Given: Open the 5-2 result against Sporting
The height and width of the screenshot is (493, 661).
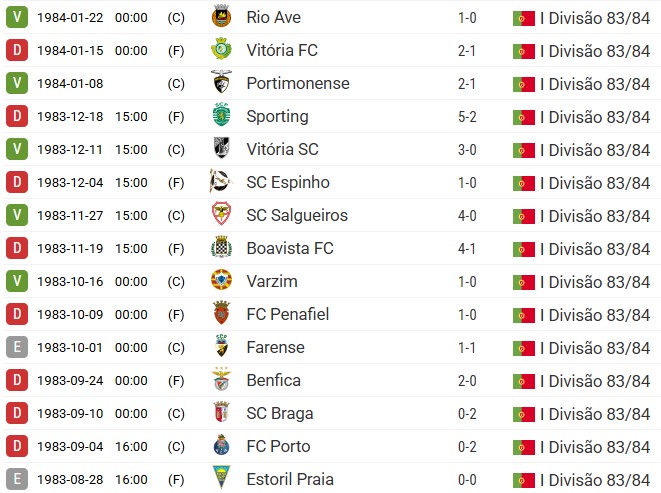Looking at the screenshot, I should [467, 117].
